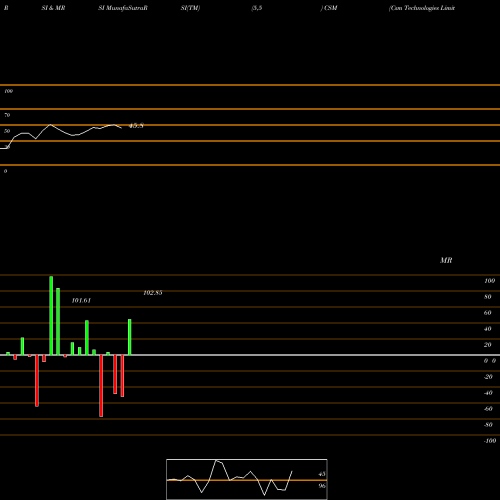The height and width of the screenshot is (500, 500).
Task: Click the 45 value in mini chart
Action: pyautogui.click(x=322, y=474)
